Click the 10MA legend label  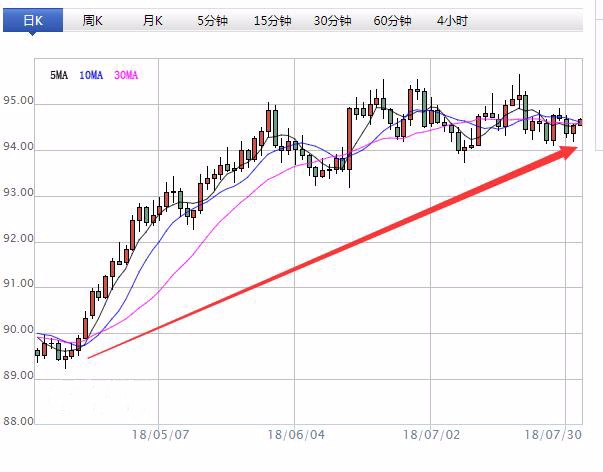91,75
